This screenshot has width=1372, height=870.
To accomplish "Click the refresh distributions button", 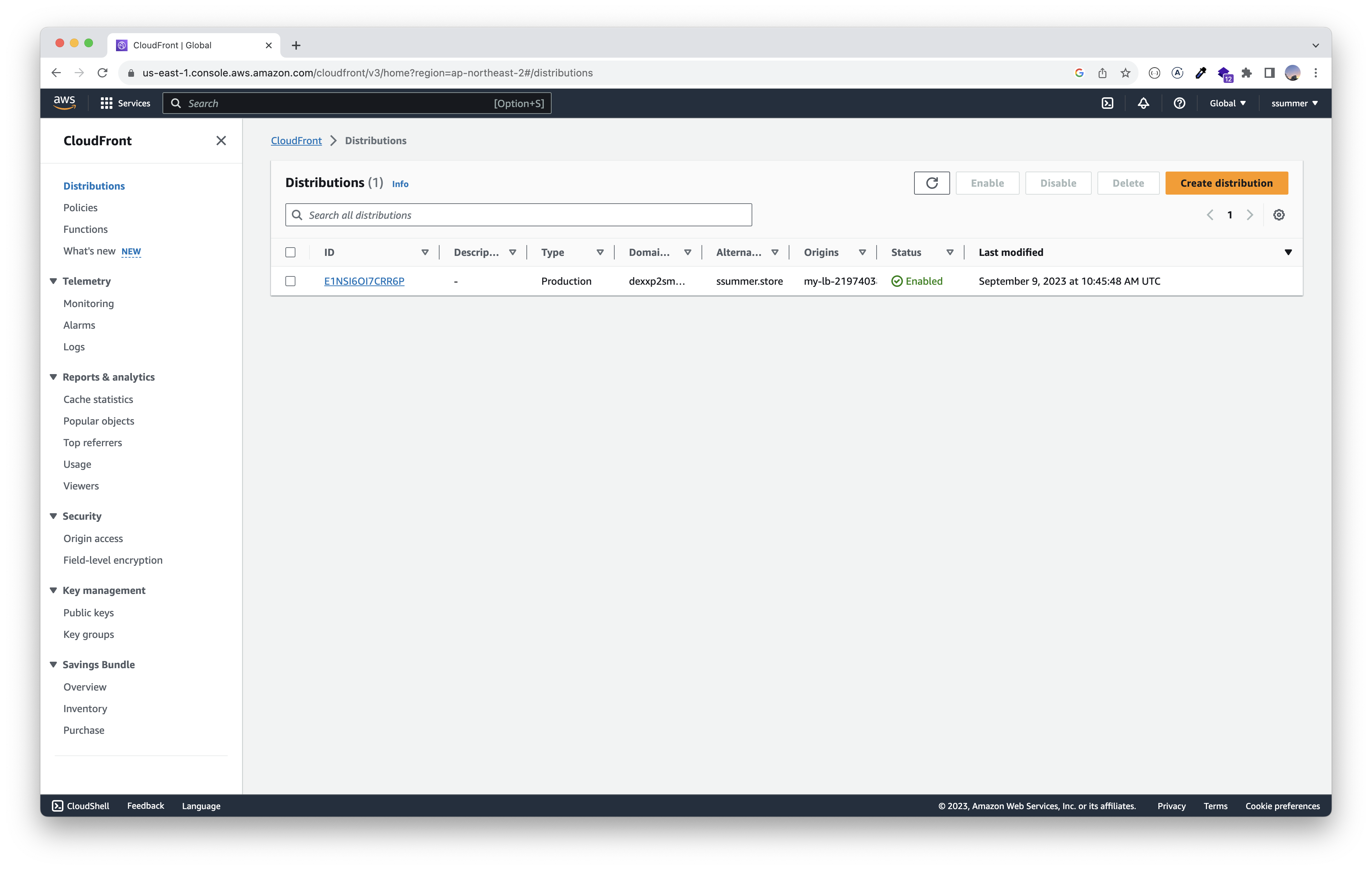I will [932, 183].
